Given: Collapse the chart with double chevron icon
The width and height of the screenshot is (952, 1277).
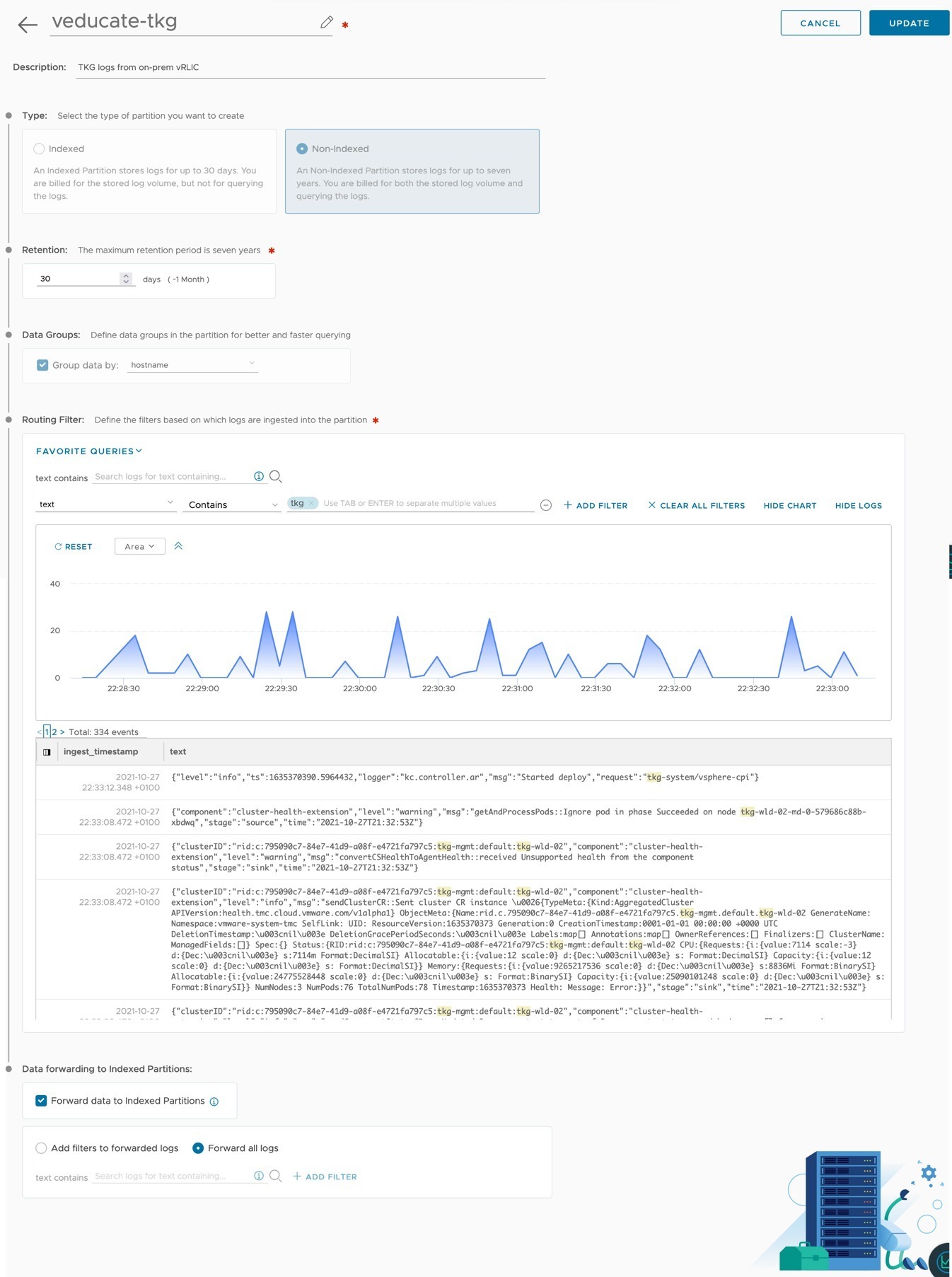Looking at the screenshot, I should 178,546.
